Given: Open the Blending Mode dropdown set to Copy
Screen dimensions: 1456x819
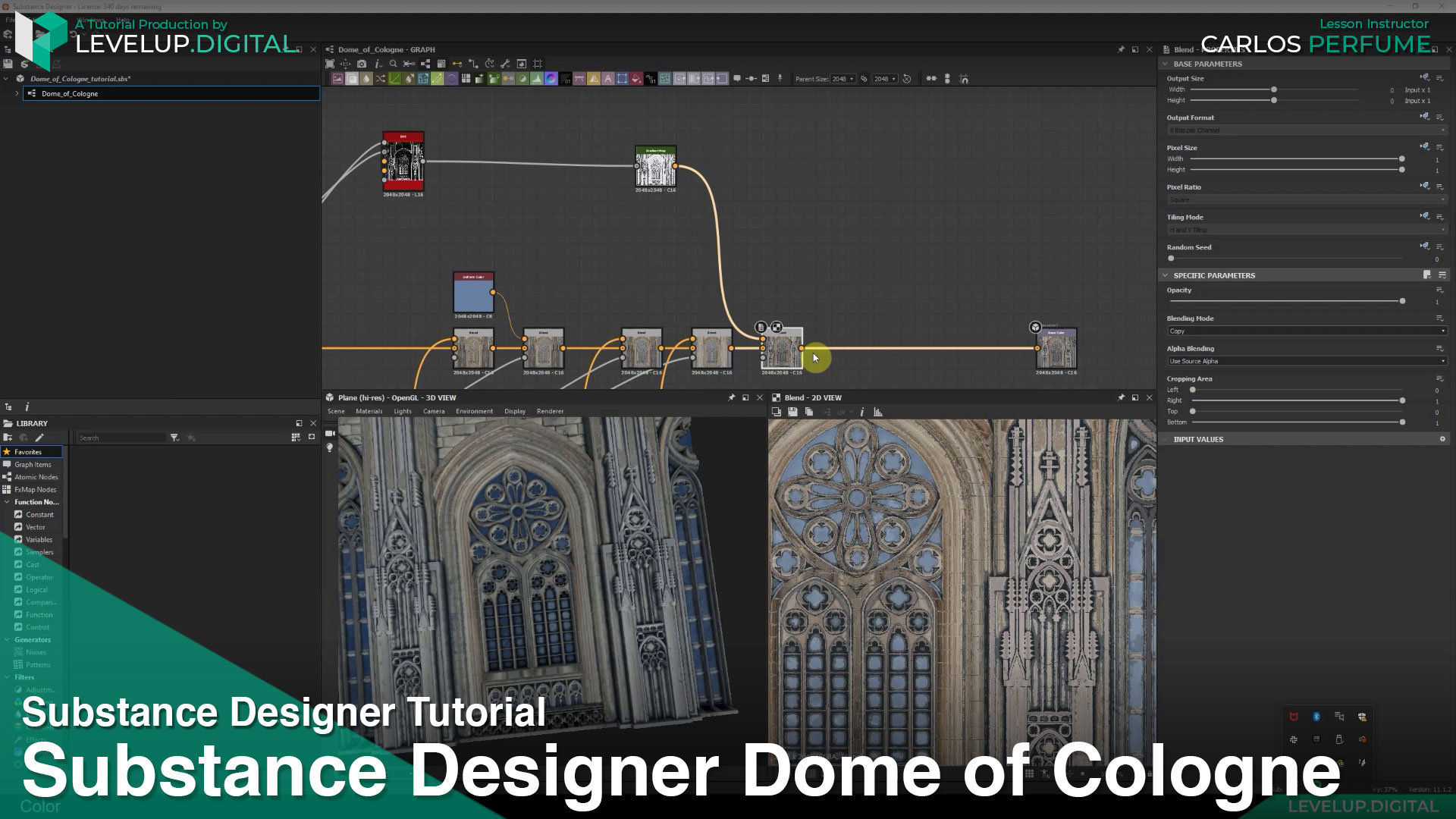Looking at the screenshot, I should click(x=1307, y=331).
